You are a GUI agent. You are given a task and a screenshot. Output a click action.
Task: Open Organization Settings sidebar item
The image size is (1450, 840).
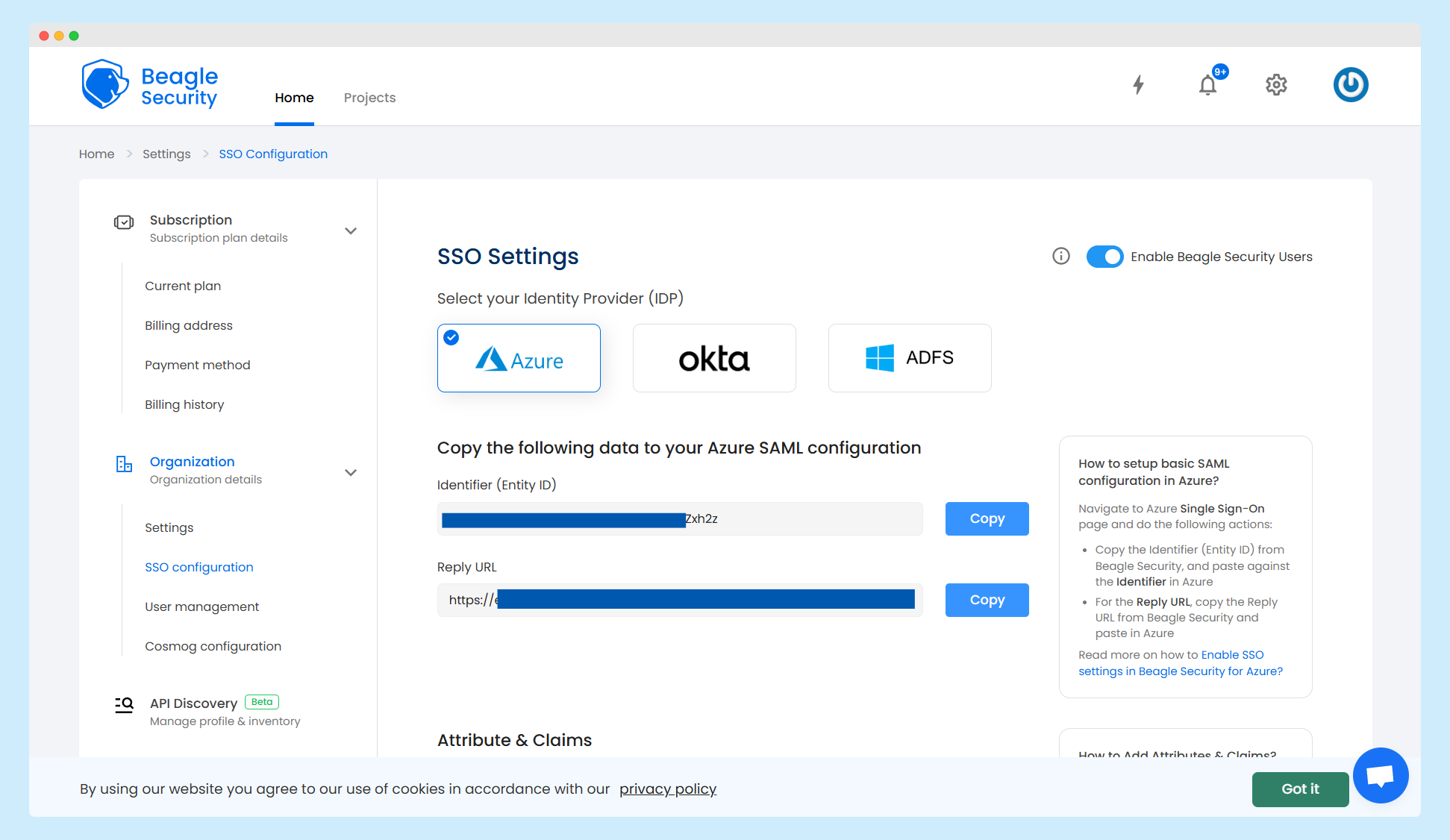(x=169, y=527)
